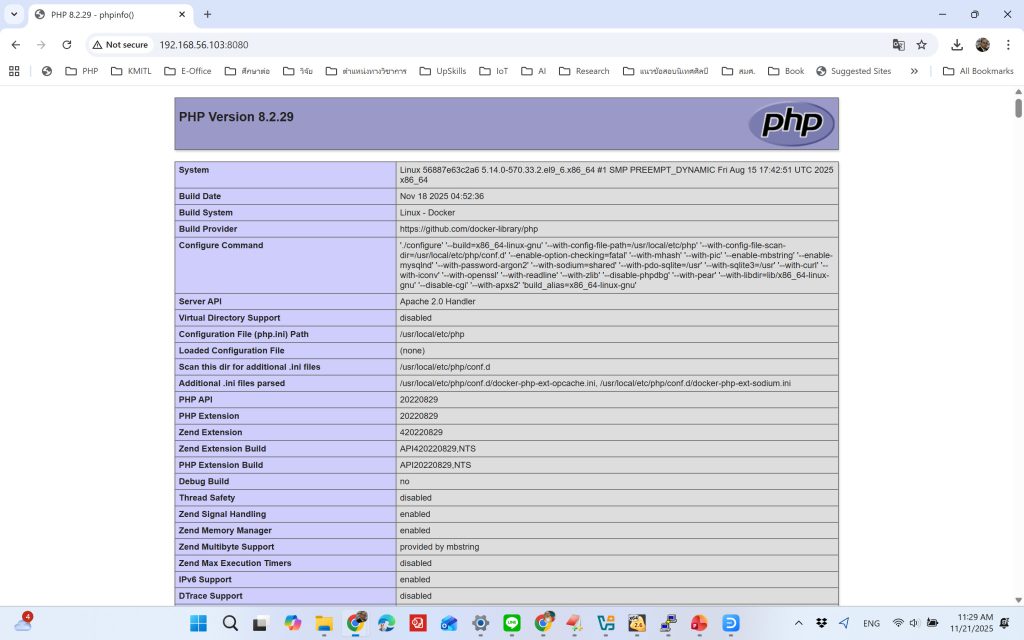Bookmark this page with the star icon
Screen dimensions: 1024x640
[x=921, y=45]
